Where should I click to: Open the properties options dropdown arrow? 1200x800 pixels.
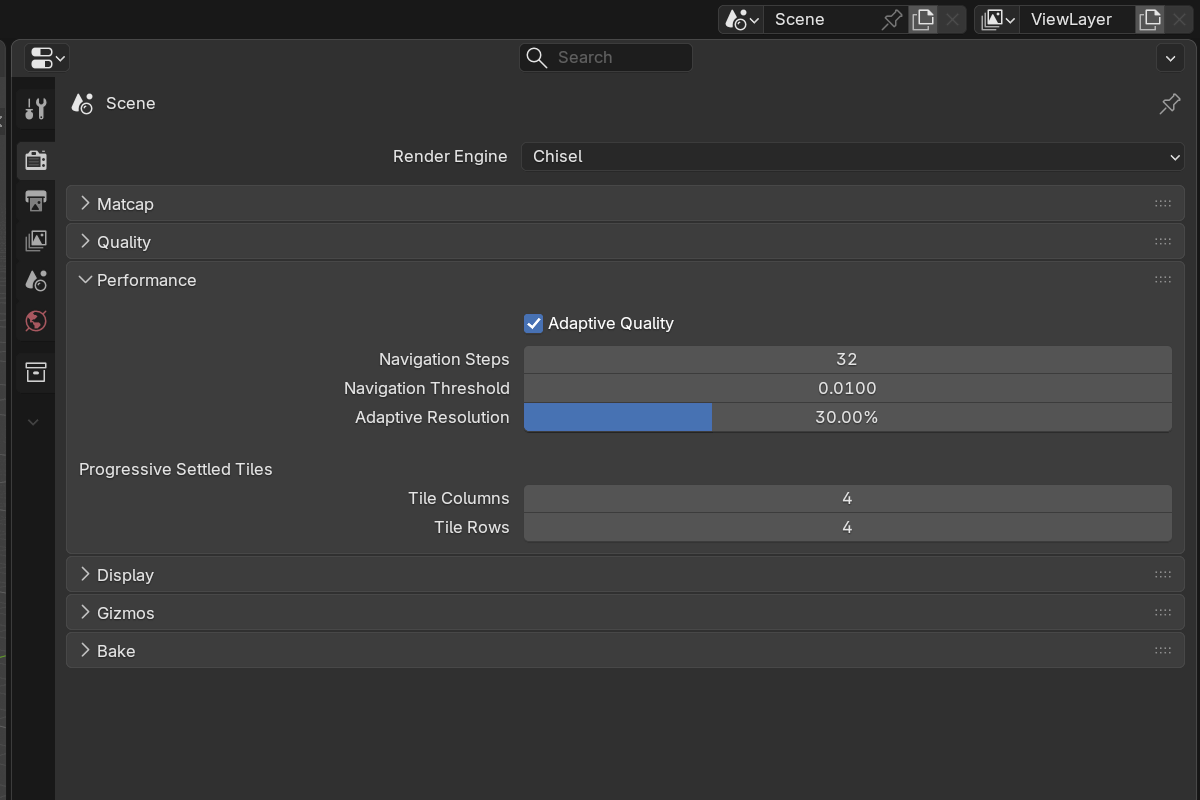1170,58
